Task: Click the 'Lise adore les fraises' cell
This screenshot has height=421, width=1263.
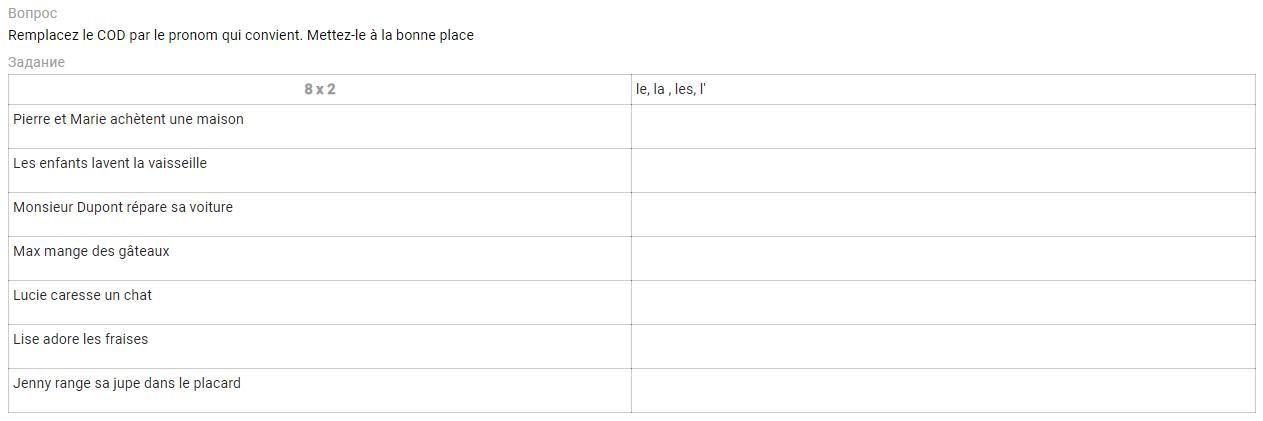Action: tap(80, 340)
